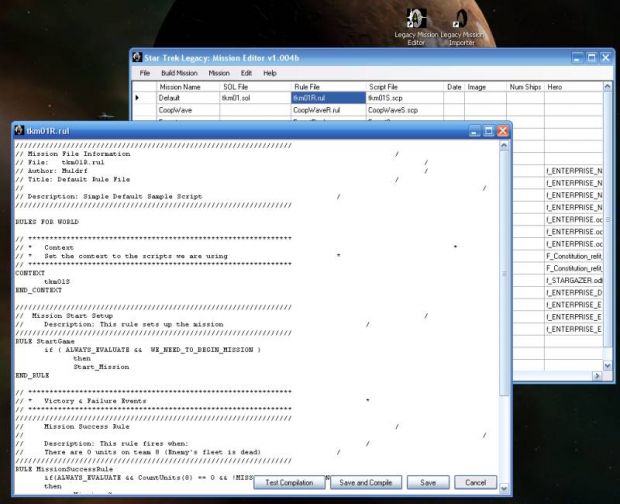Click the Image column header
The image size is (620, 504).
point(486,87)
